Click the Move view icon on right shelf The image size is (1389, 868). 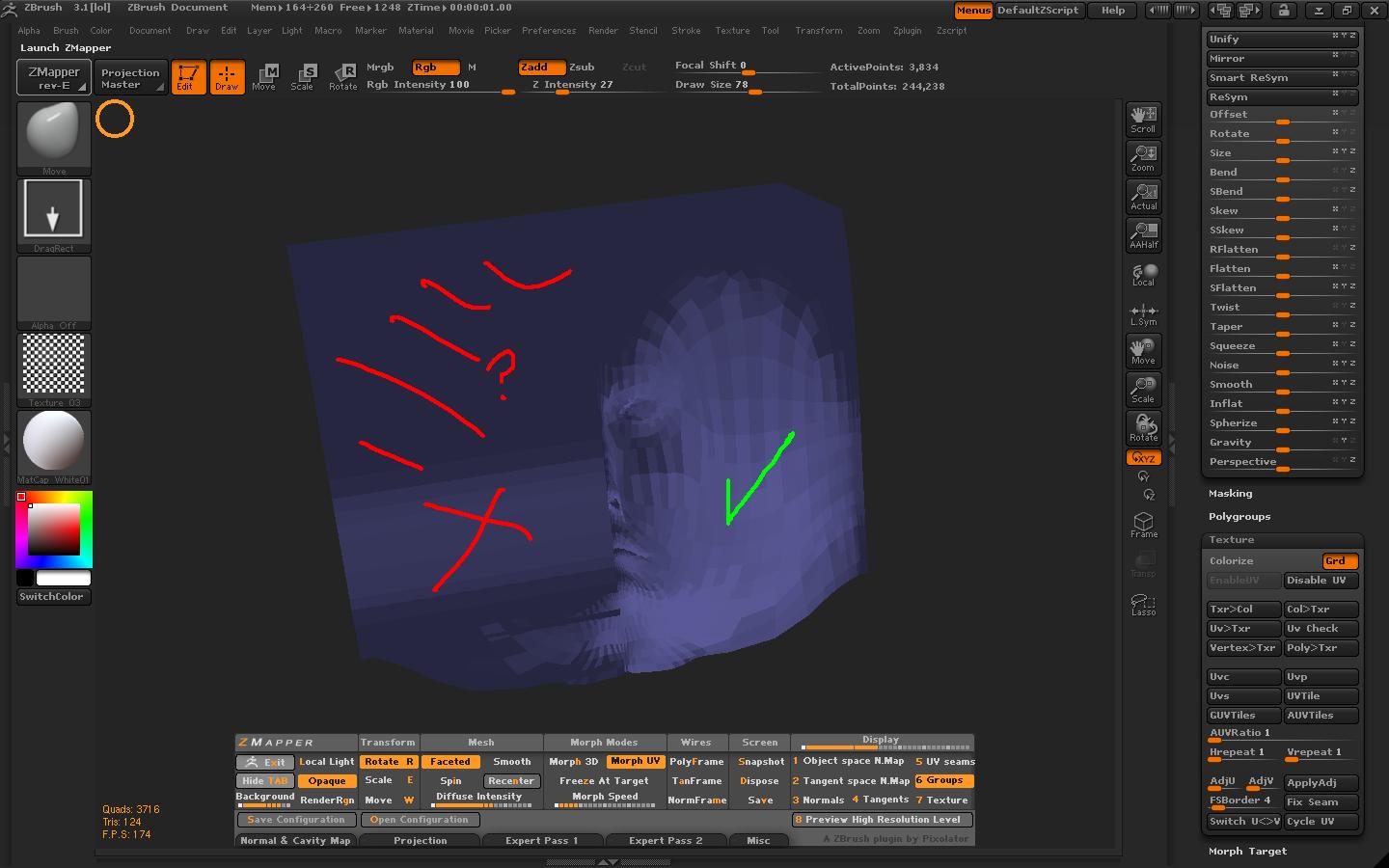click(1143, 351)
